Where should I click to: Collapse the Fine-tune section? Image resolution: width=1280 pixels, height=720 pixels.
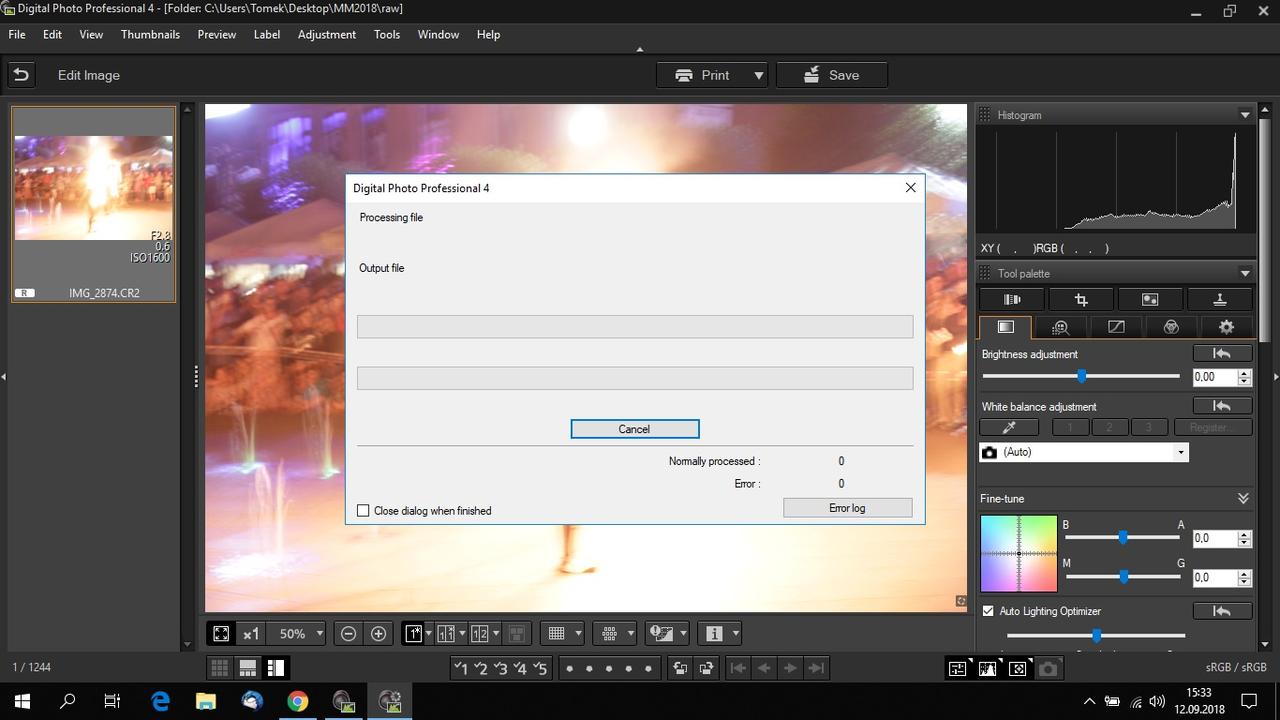click(x=1243, y=498)
